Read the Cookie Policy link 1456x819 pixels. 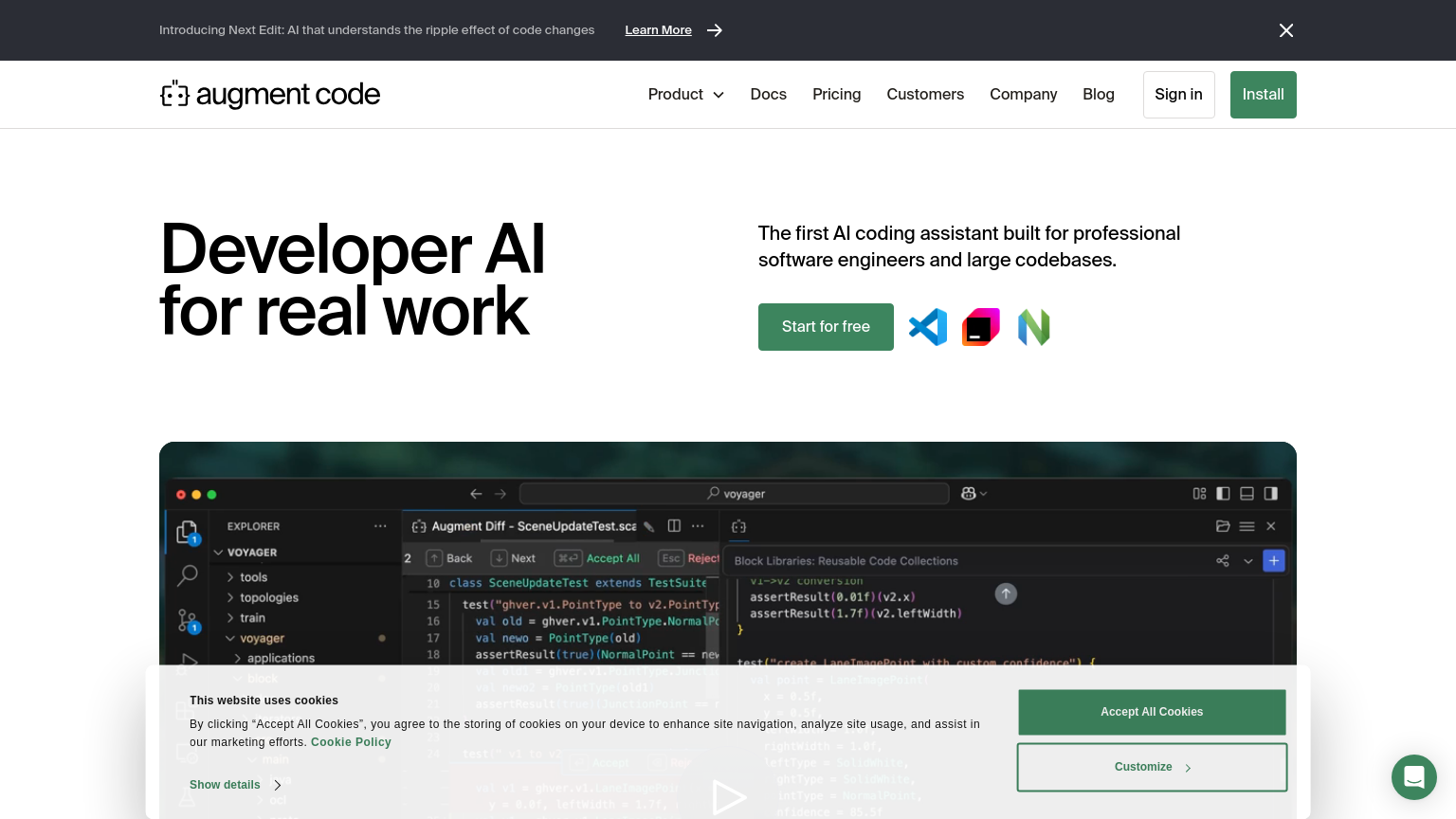click(x=351, y=742)
